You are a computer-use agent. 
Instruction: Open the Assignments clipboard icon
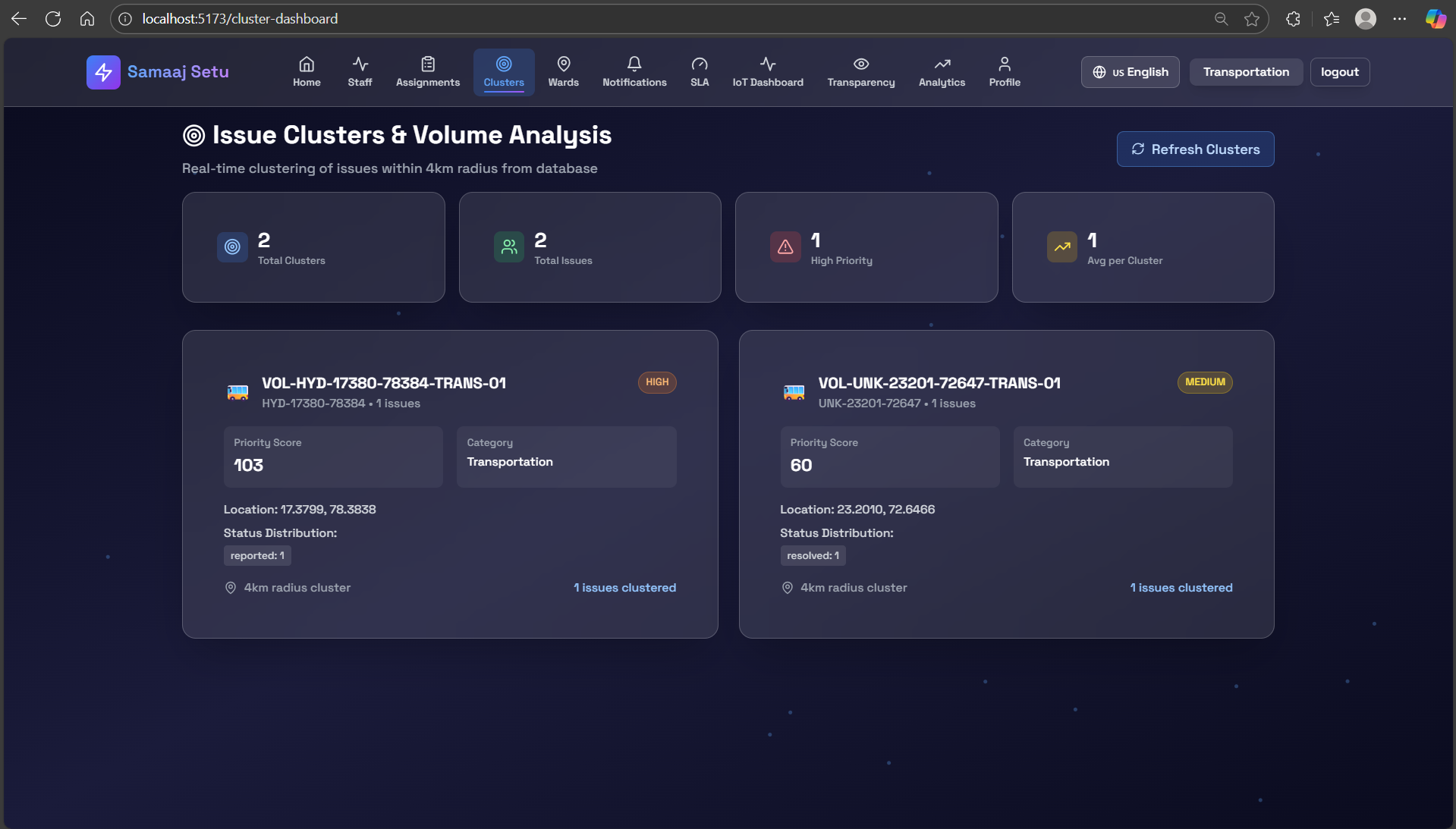(428, 64)
